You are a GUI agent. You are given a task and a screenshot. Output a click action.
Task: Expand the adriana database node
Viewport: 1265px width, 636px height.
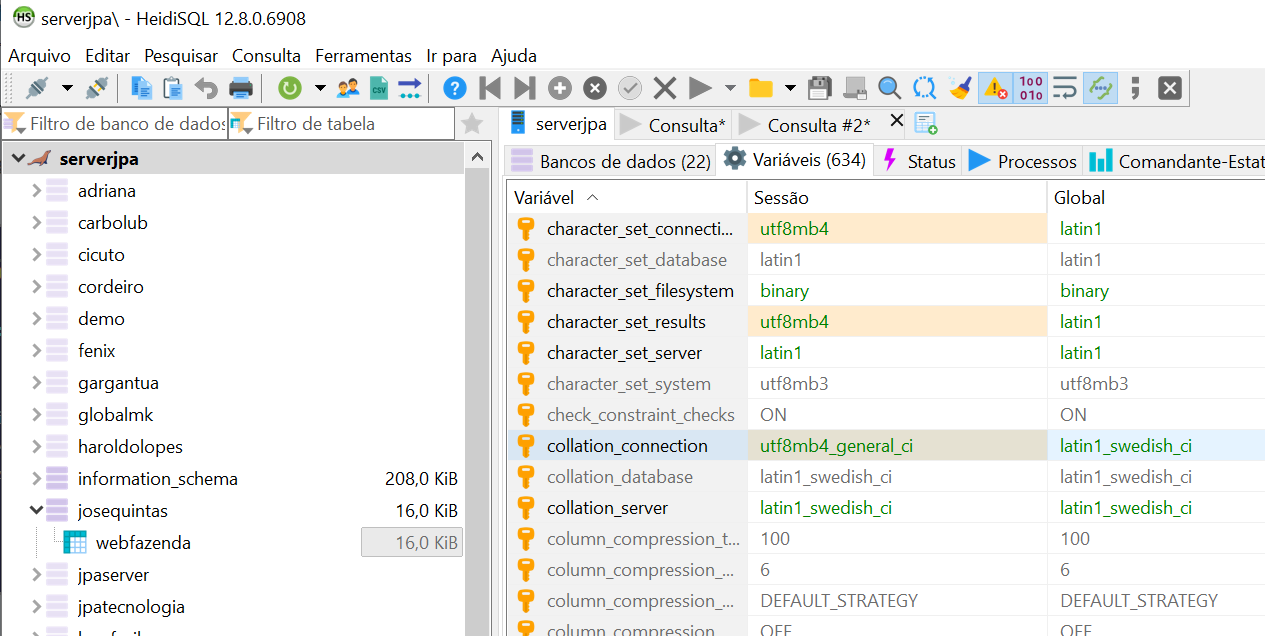tap(37, 191)
